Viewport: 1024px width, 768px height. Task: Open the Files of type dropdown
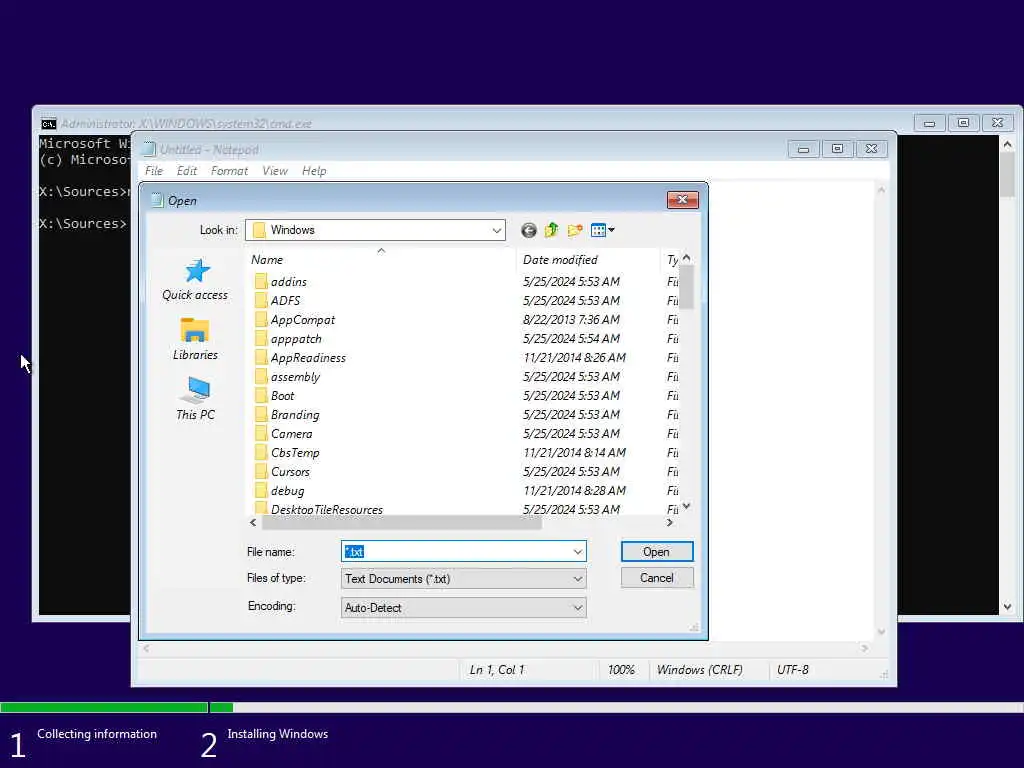[x=463, y=579]
